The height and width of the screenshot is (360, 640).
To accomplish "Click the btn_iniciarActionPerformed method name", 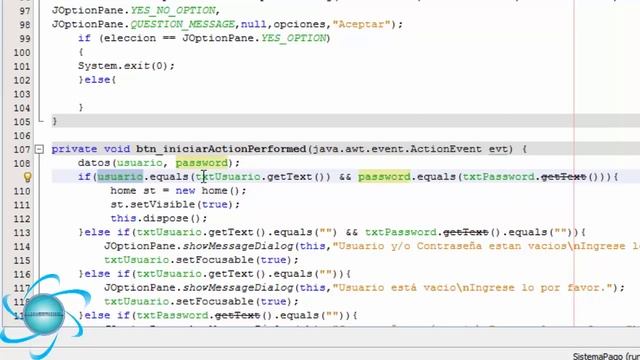I will 221,149.
